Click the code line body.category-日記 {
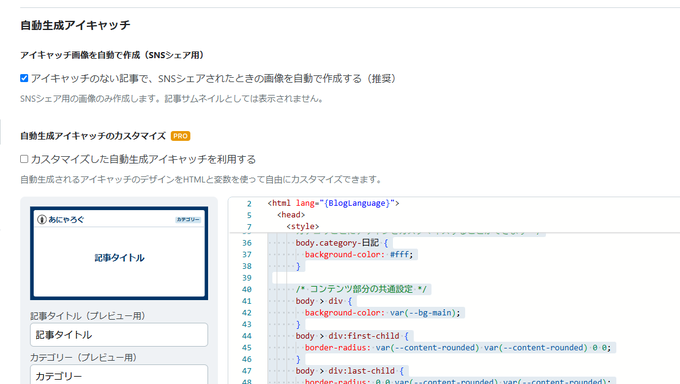This screenshot has height=384, width=680. click(342, 243)
